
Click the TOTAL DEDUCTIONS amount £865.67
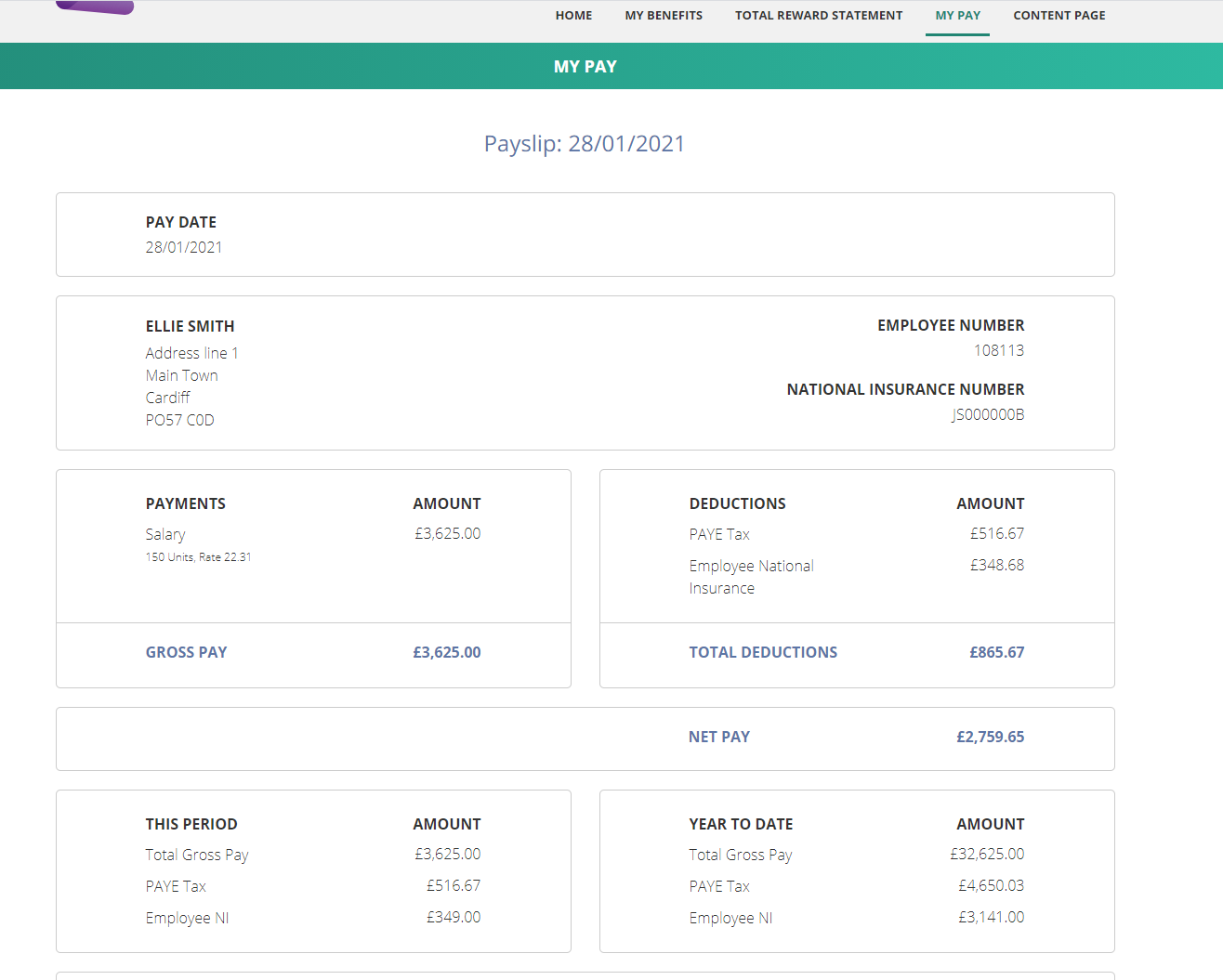(x=997, y=652)
